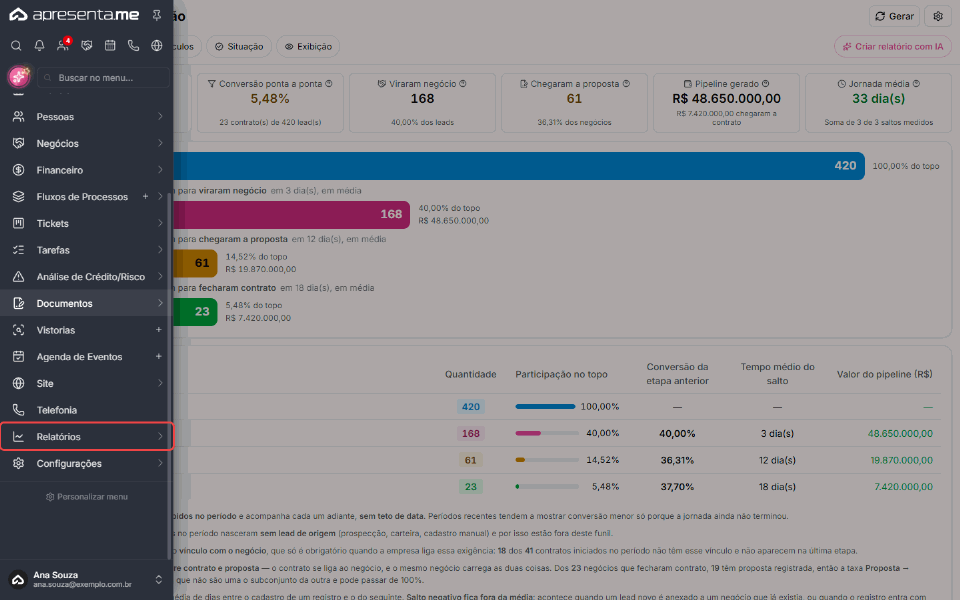The height and width of the screenshot is (600, 960).
Task: Expand the Configurações submenu chevron
Action: tap(160, 463)
